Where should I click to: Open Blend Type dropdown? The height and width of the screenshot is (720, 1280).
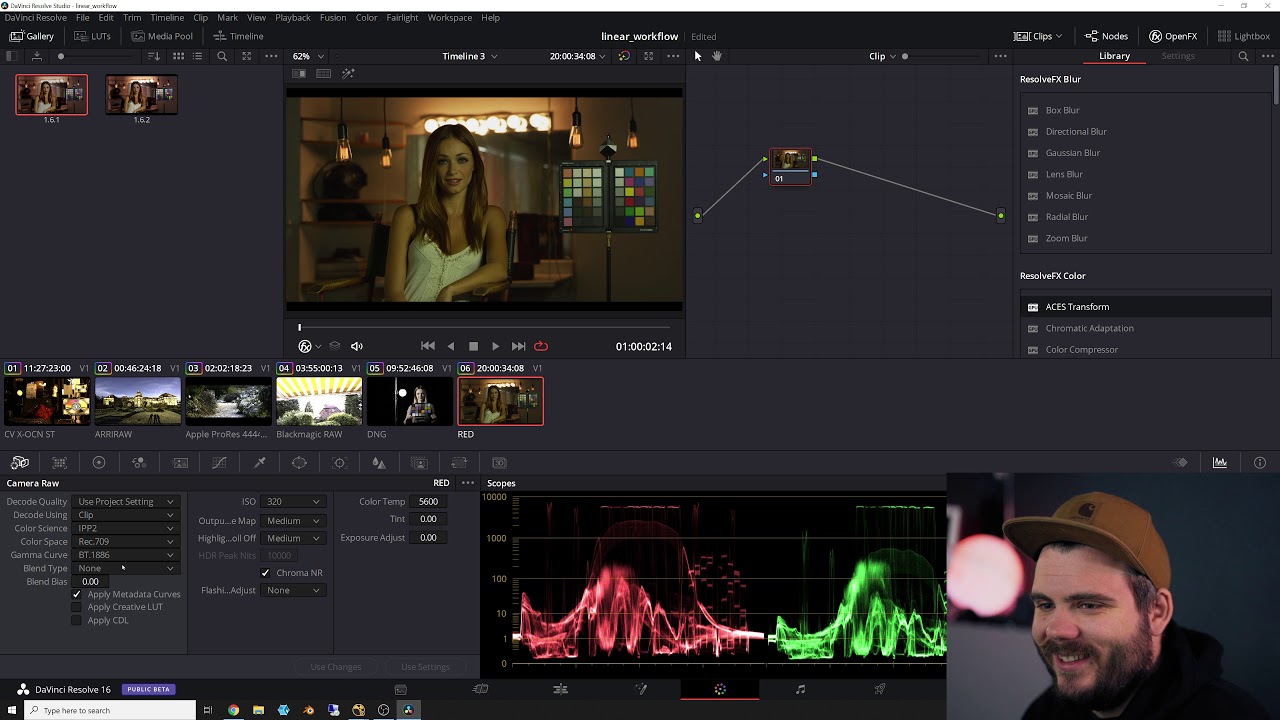(x=125, y=568)
